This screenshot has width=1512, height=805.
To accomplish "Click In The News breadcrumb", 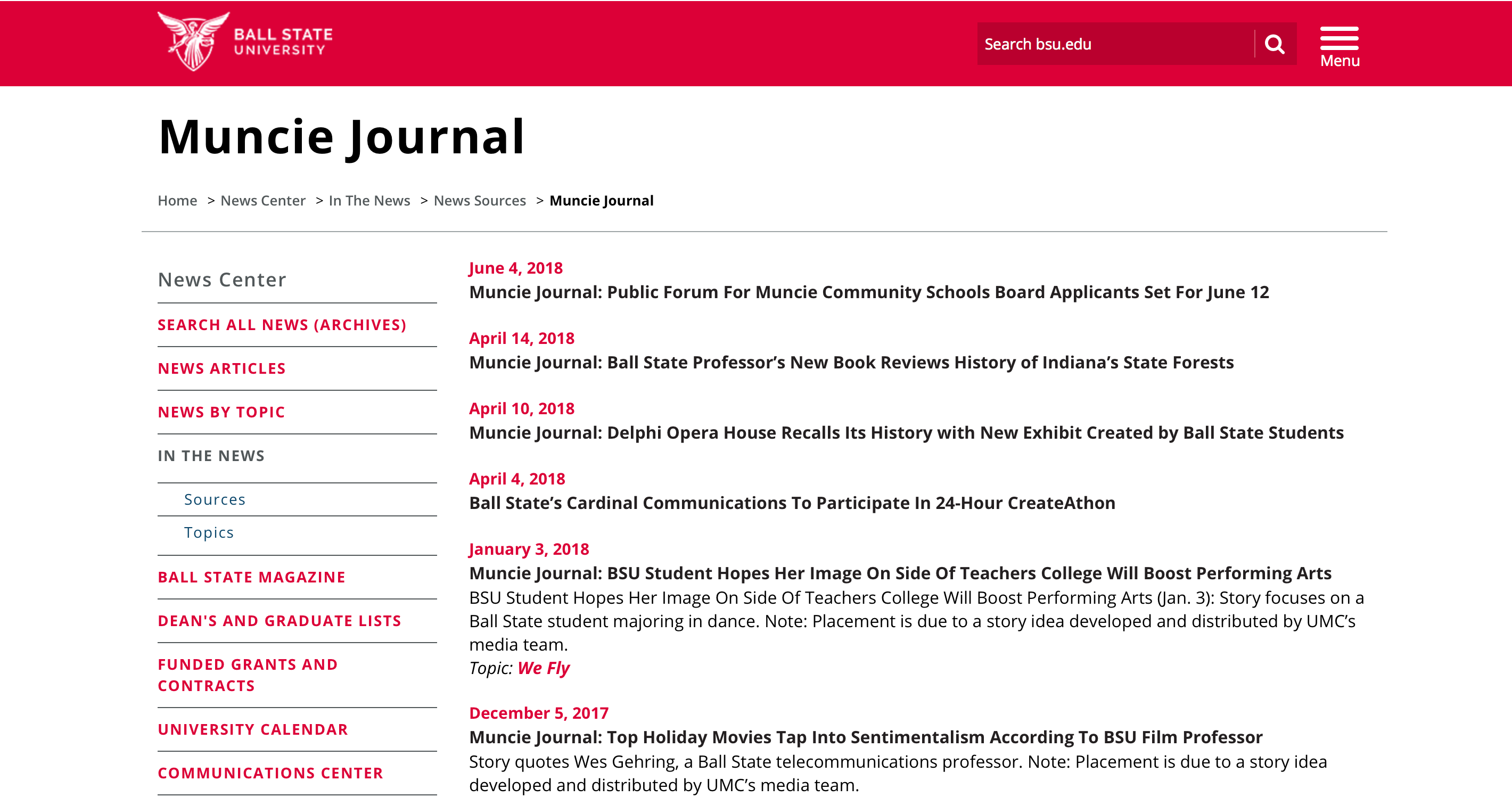I will 369,201.
